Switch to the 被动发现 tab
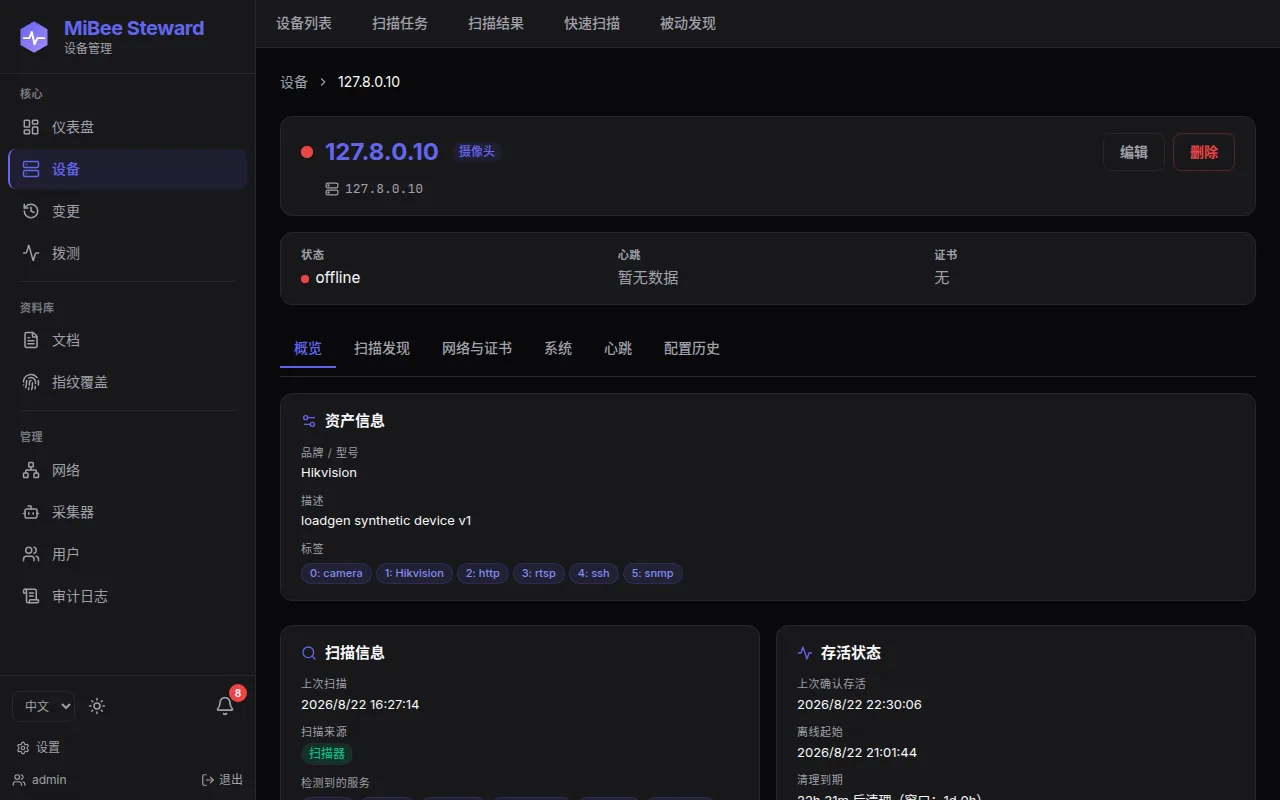This screenshot has width=1280, height=800. [x=688, y=23]
